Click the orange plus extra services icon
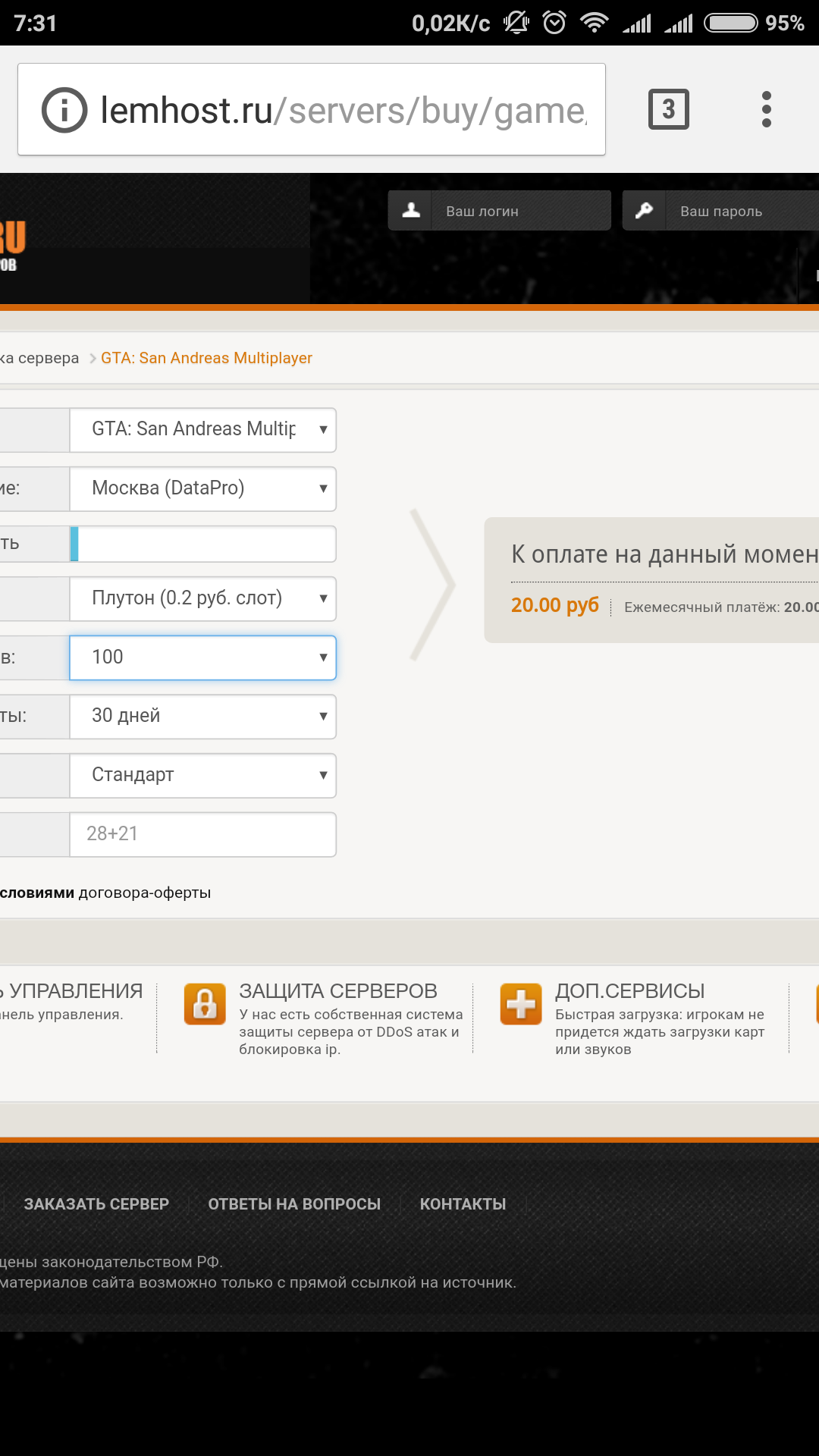Viewport: 819px width, 1456px height. click(521, 1004)
